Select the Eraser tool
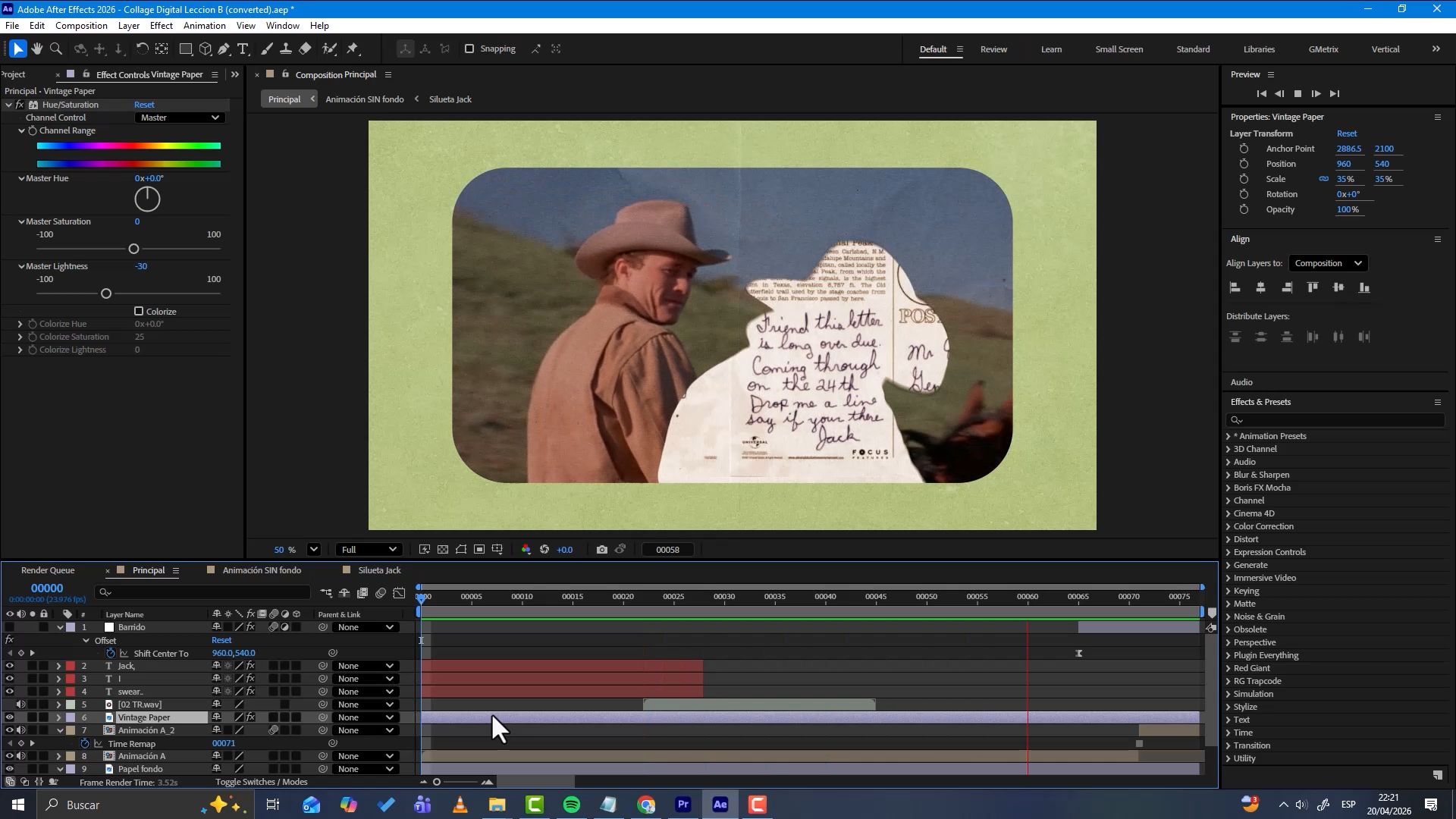 305,49
